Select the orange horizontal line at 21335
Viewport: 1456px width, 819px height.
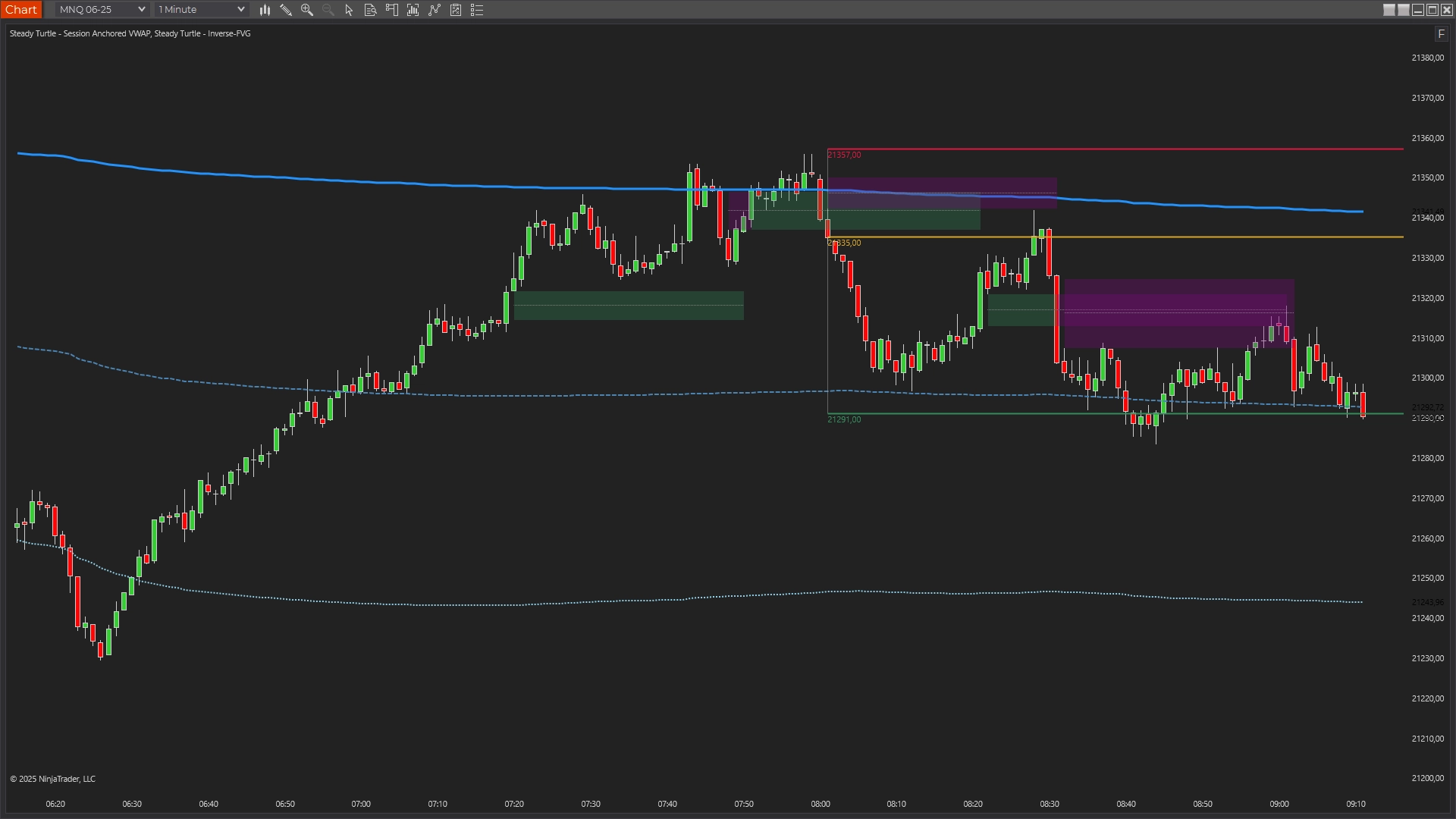1115,237
